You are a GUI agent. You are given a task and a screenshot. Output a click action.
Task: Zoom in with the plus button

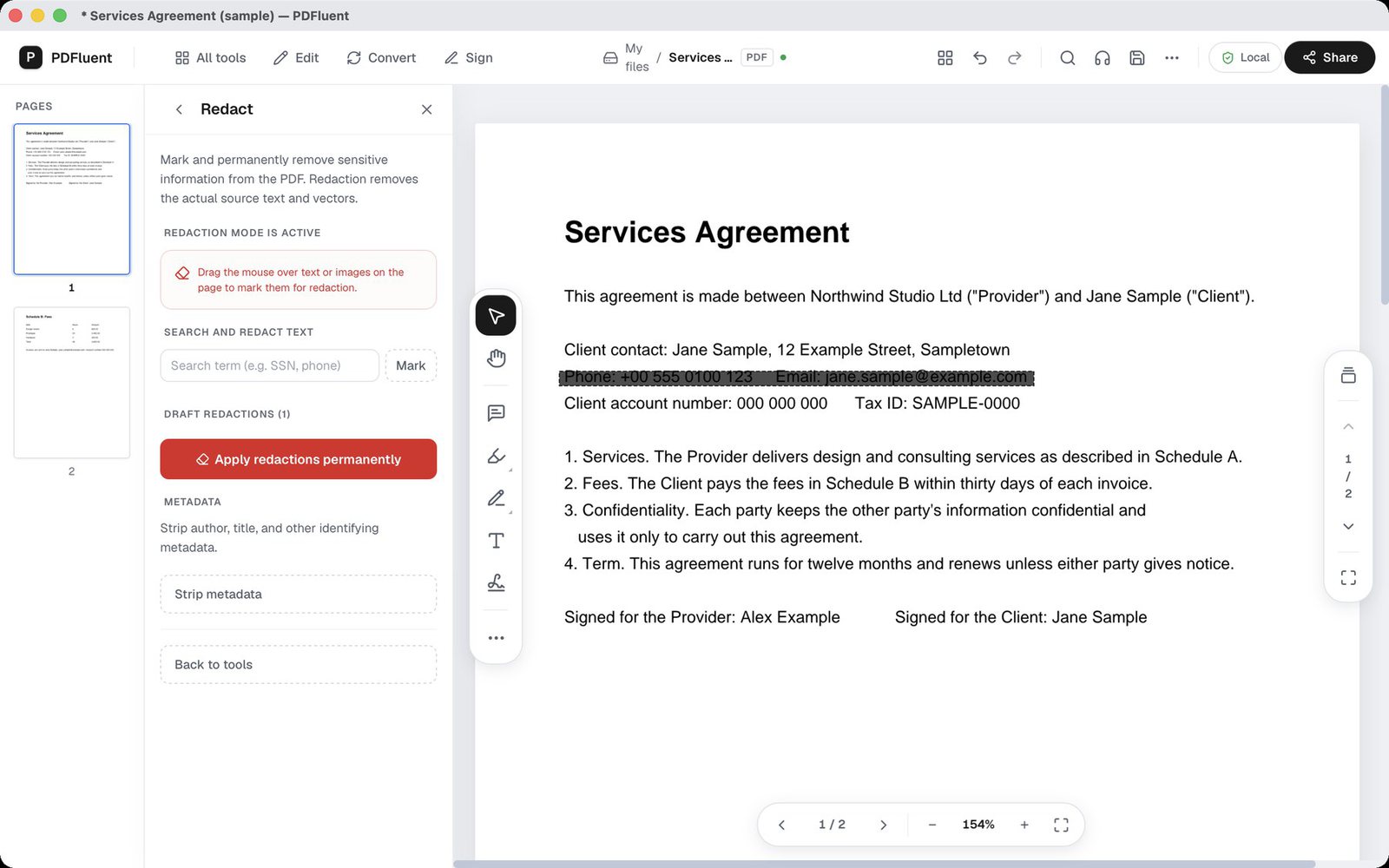coord(1024,825)
